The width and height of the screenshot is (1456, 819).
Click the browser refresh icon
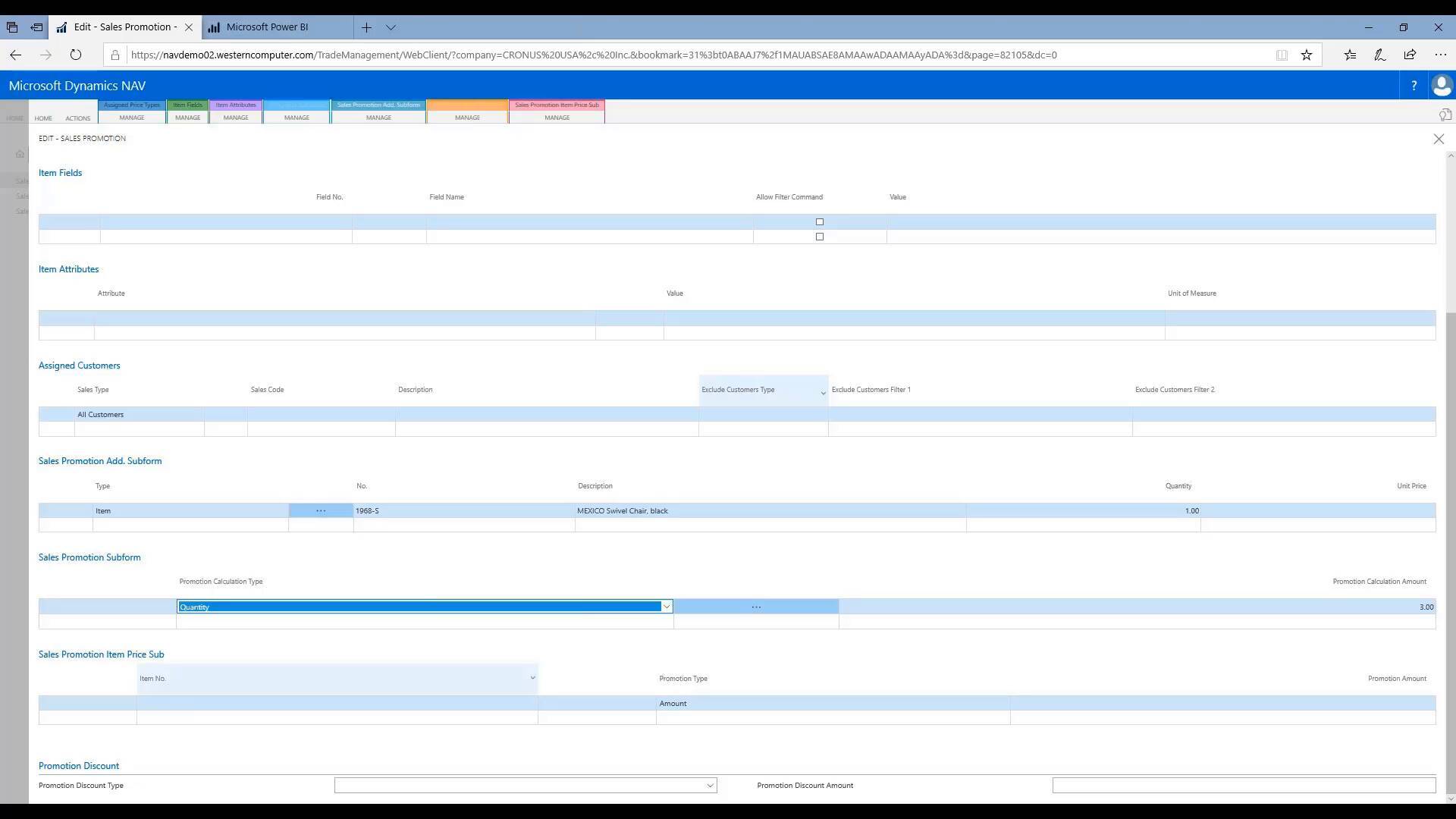click(x=75, y=55)
